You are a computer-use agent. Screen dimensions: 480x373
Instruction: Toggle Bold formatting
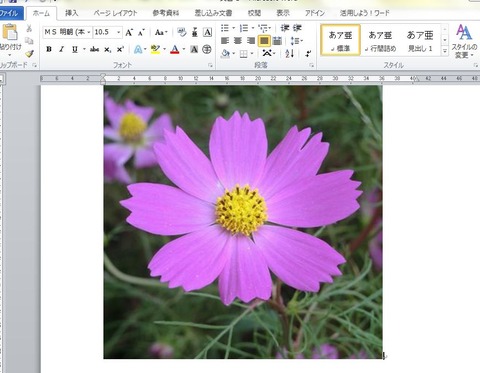(x=49, y=49)
